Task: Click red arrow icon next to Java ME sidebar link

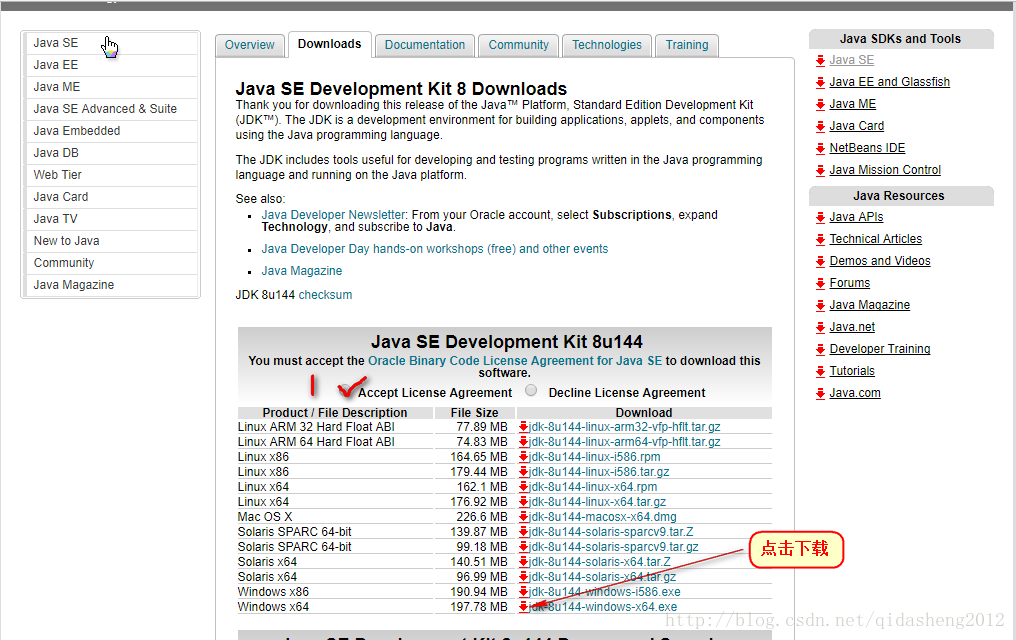Action: 820,104
